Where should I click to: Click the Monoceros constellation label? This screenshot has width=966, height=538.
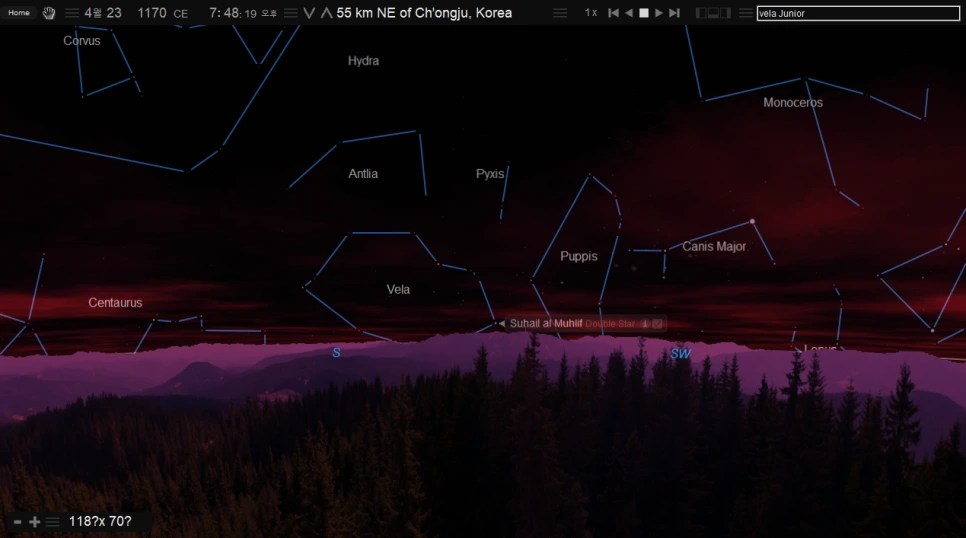(793, 102)
